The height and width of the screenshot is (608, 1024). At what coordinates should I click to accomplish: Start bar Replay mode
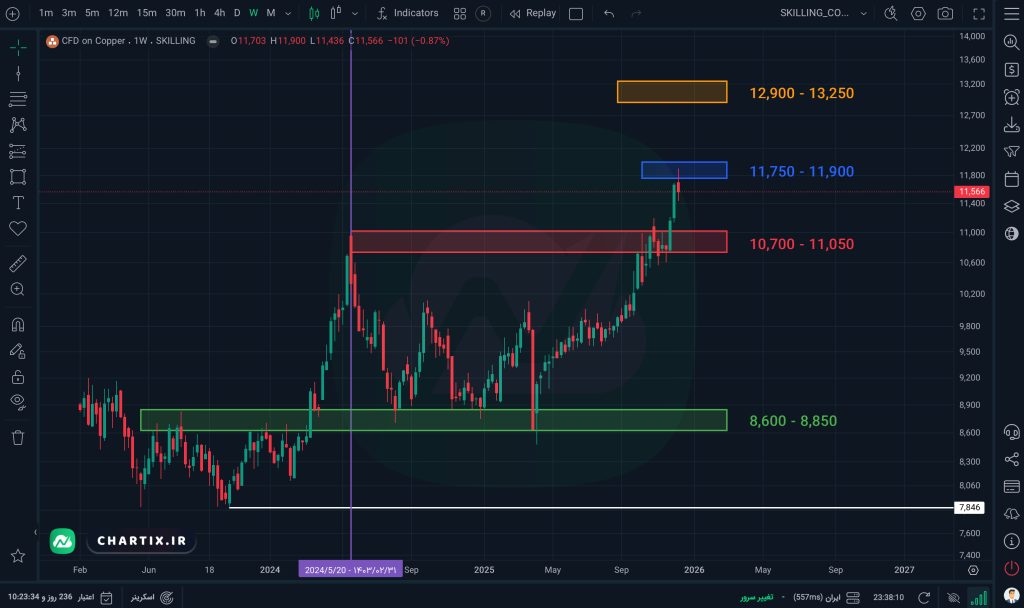532,13
